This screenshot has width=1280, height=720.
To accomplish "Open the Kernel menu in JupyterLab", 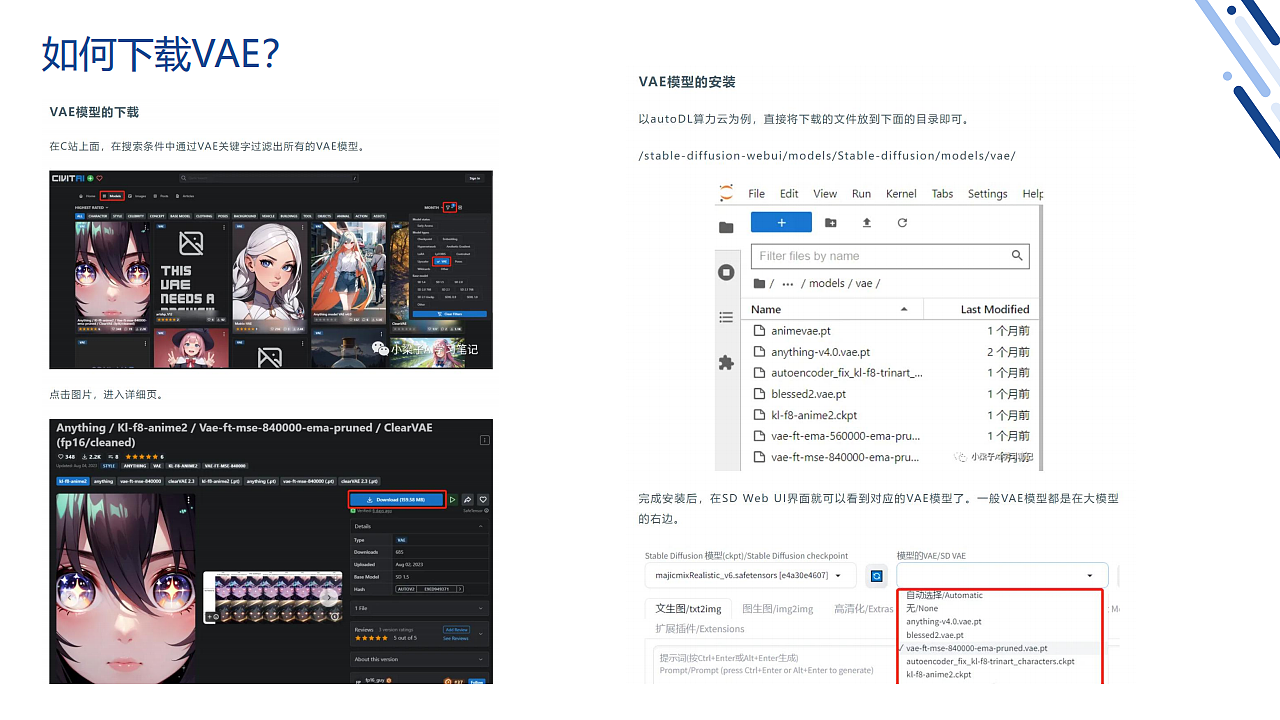I will (x=901, y=194).
